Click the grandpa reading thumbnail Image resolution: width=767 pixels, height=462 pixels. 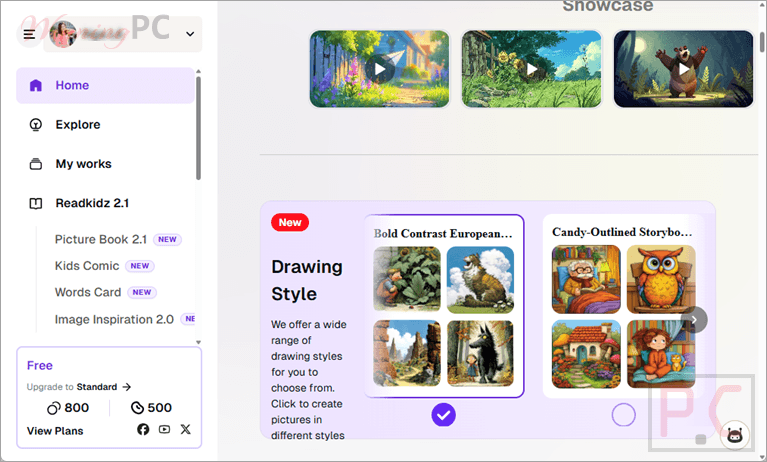[x=586, y=279]
